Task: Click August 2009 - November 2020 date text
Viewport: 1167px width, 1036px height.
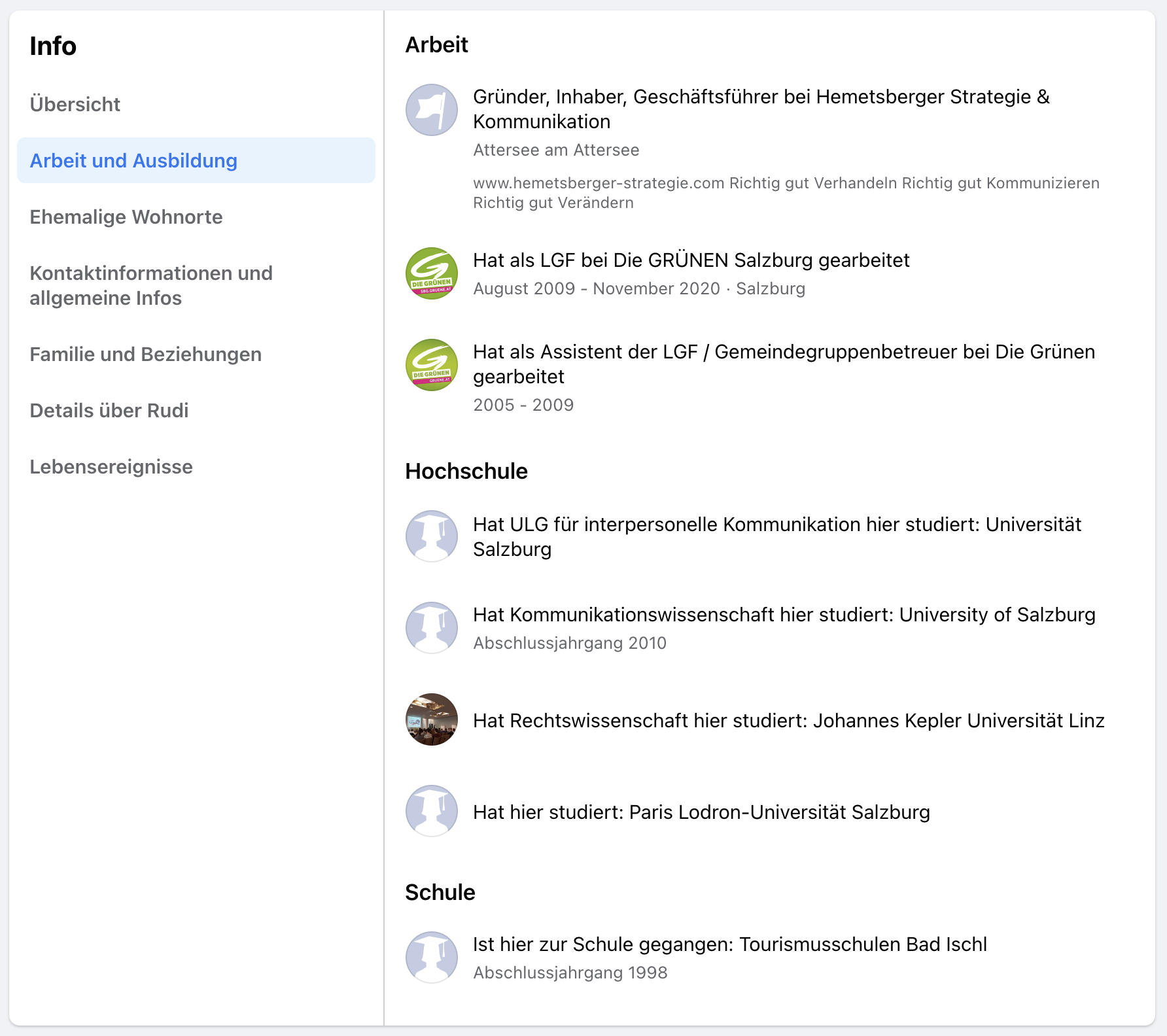Action: tap(639, 289)
